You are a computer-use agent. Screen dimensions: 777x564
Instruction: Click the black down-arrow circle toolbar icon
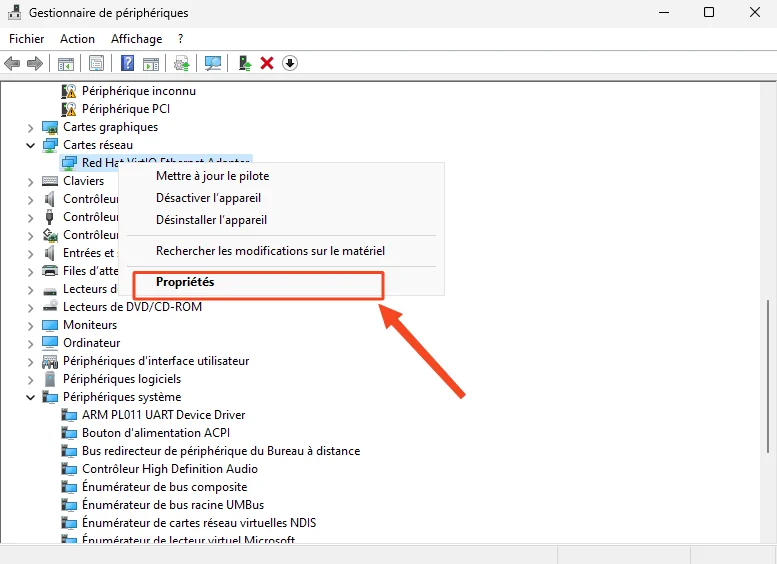tap(290, 63)
